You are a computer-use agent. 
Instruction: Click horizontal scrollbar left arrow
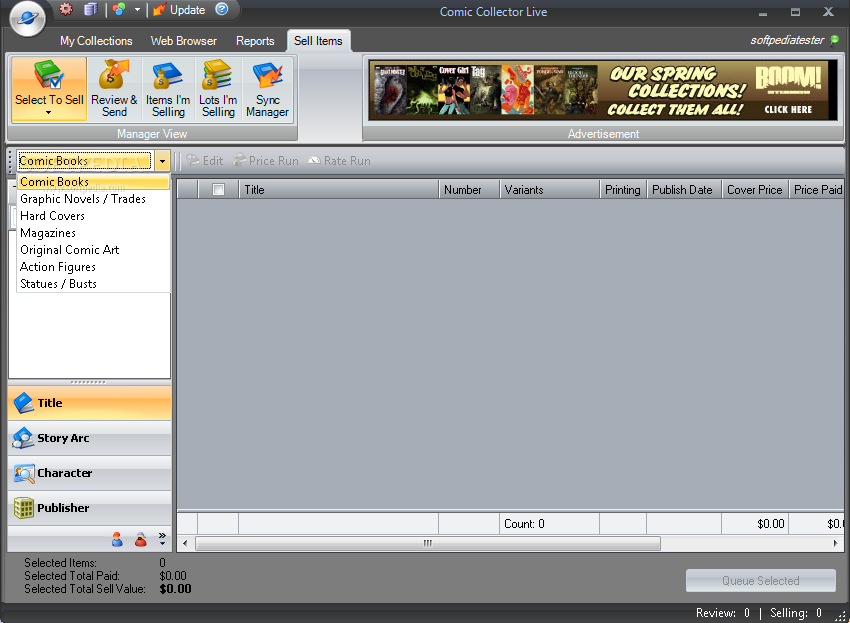point(185,543)
